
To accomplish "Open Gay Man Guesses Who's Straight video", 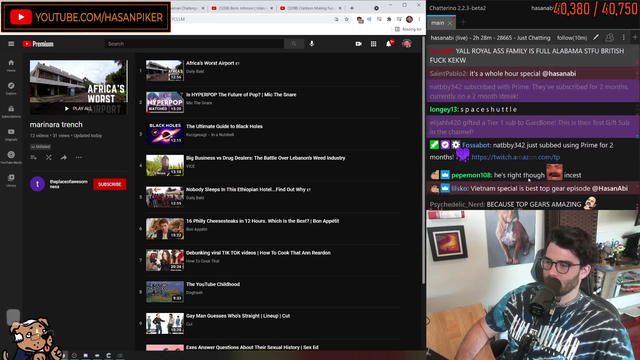I will point(238,316).
